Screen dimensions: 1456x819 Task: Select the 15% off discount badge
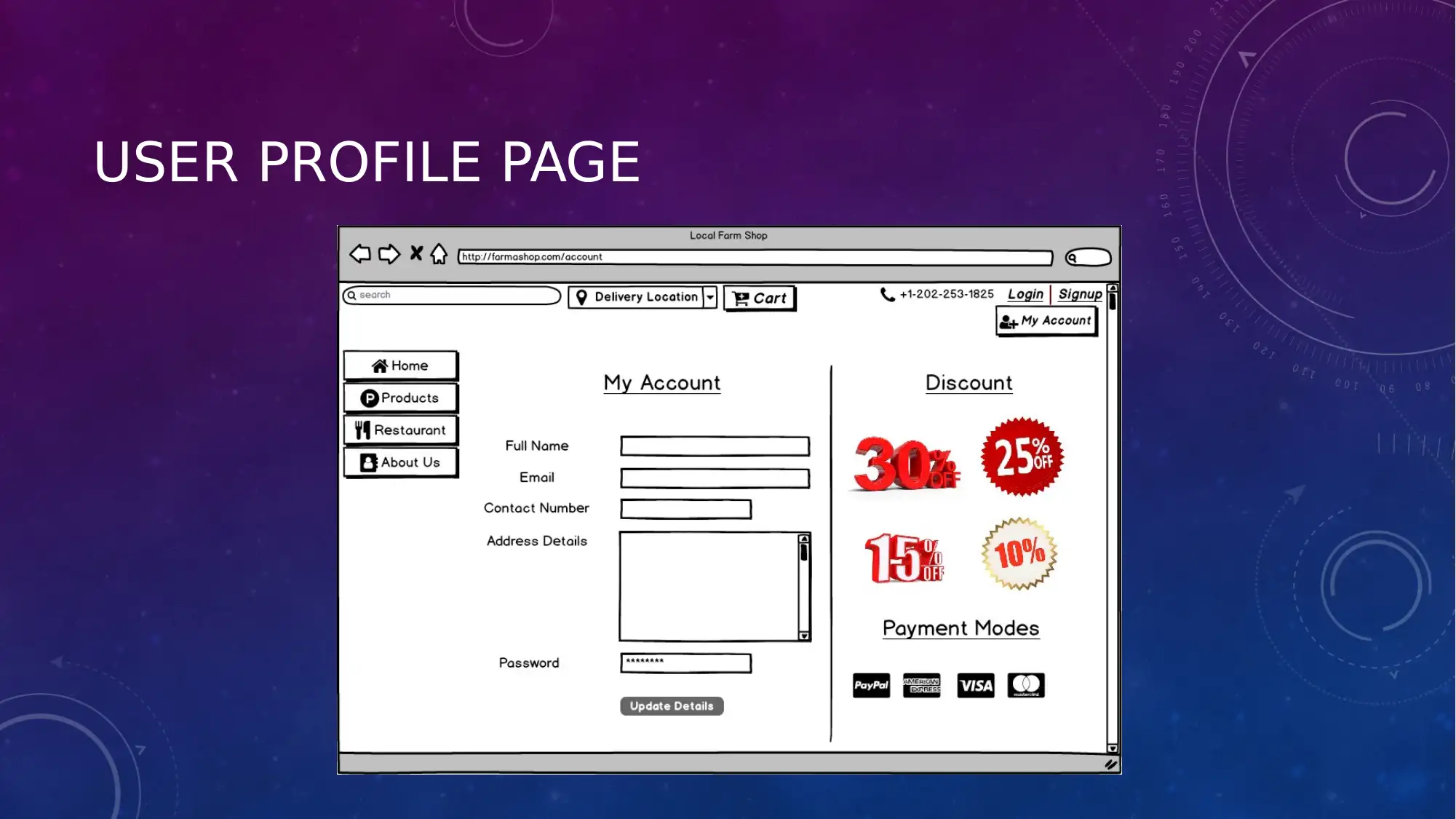(x=904, y=557)
